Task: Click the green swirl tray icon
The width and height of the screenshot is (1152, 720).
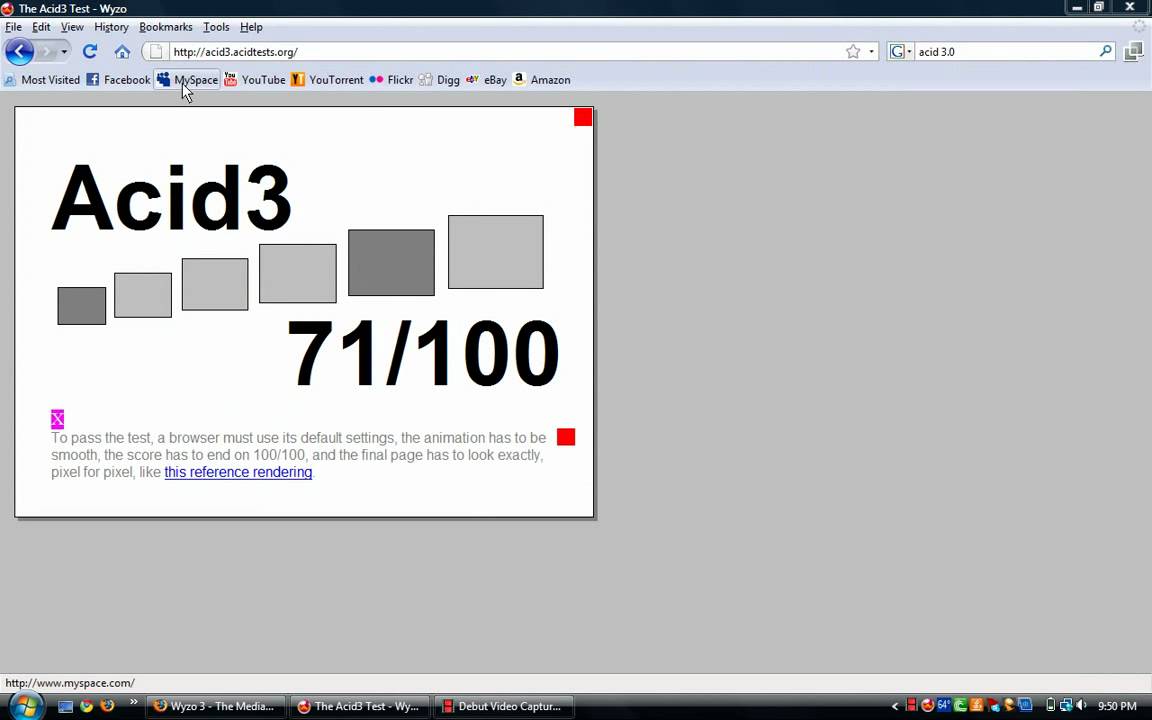Action: tap(960, 705)
